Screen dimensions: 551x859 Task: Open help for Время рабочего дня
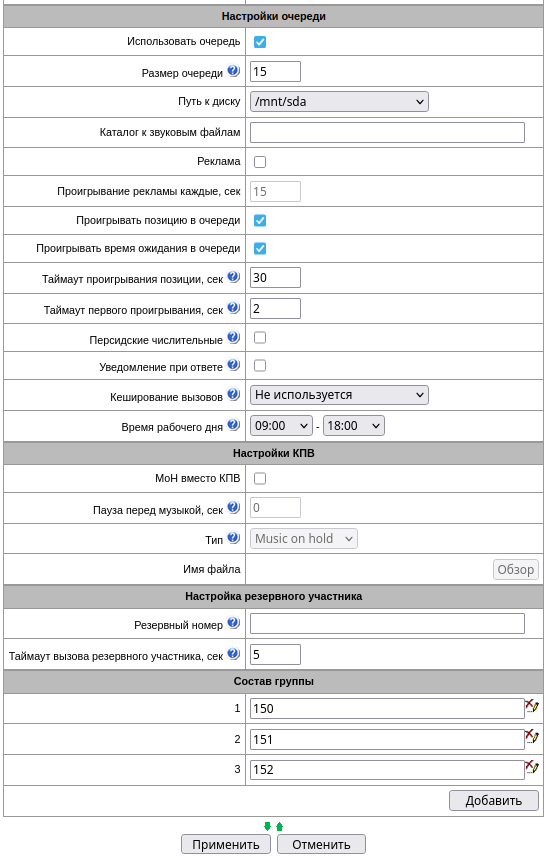pyautogui.click(x=233, y=426)
